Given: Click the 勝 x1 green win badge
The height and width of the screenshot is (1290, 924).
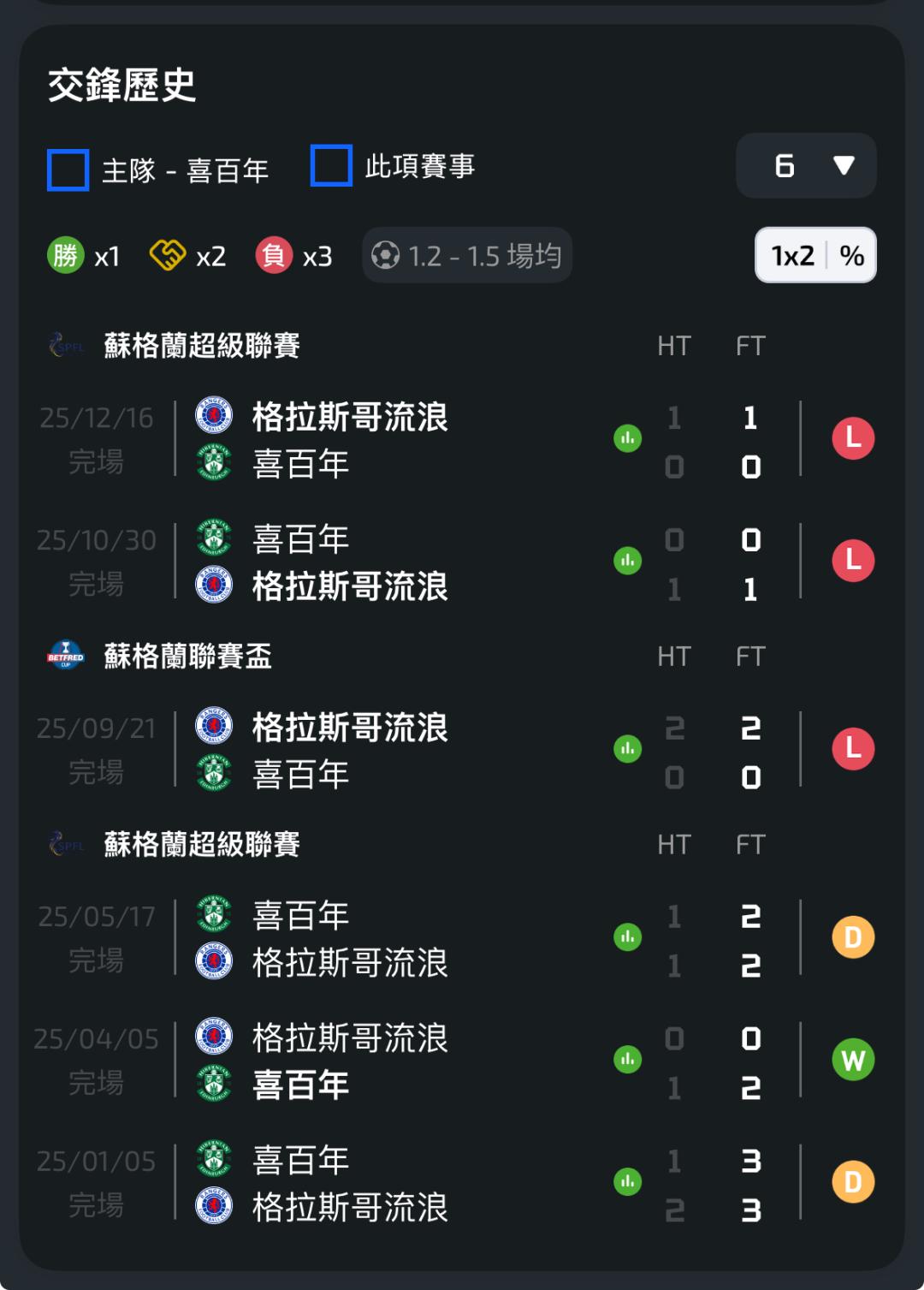Looking at the screenshot, I should [x=66, y=255].
